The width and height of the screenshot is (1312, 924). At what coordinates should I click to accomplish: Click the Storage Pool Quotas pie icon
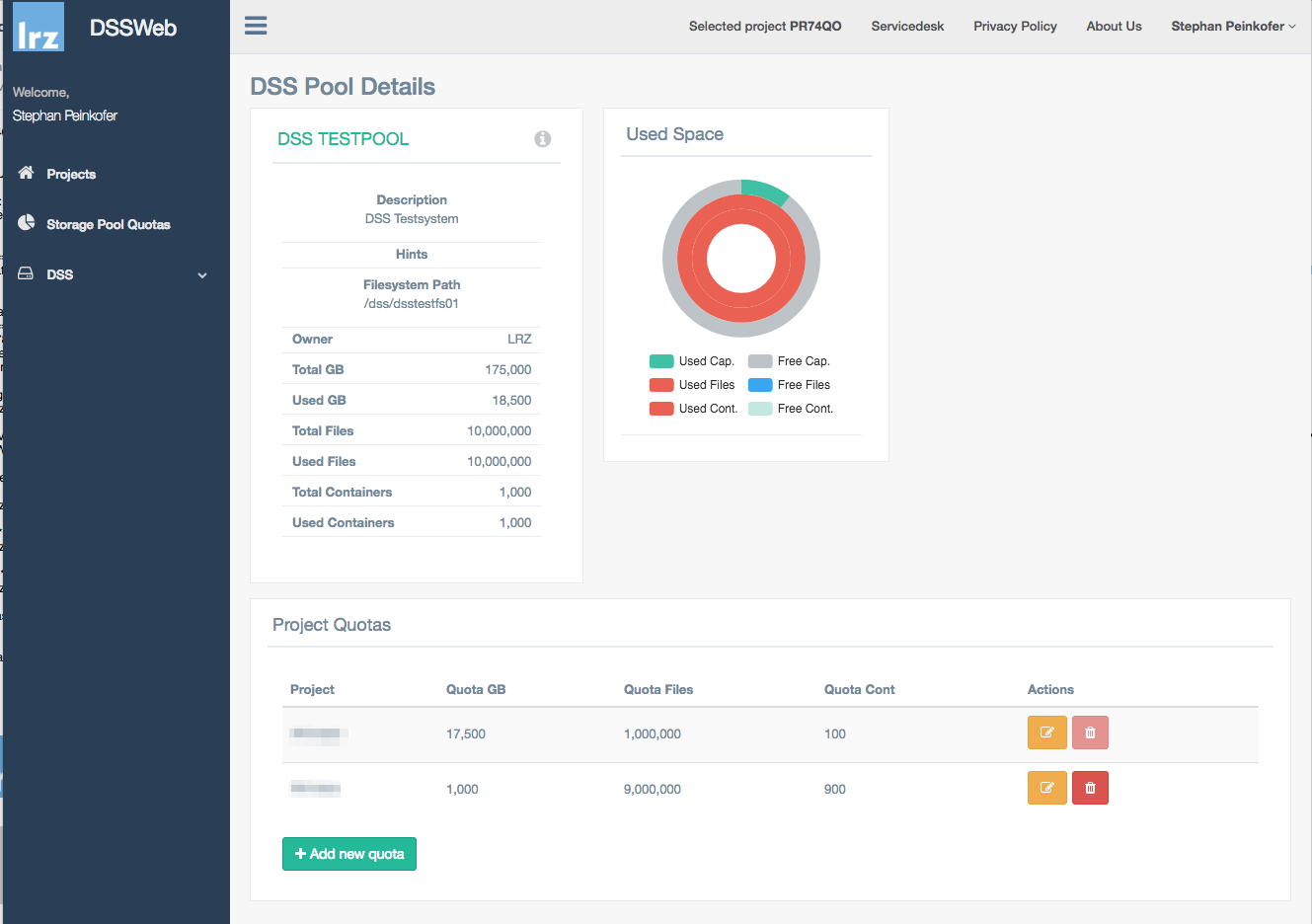(27, 223)
